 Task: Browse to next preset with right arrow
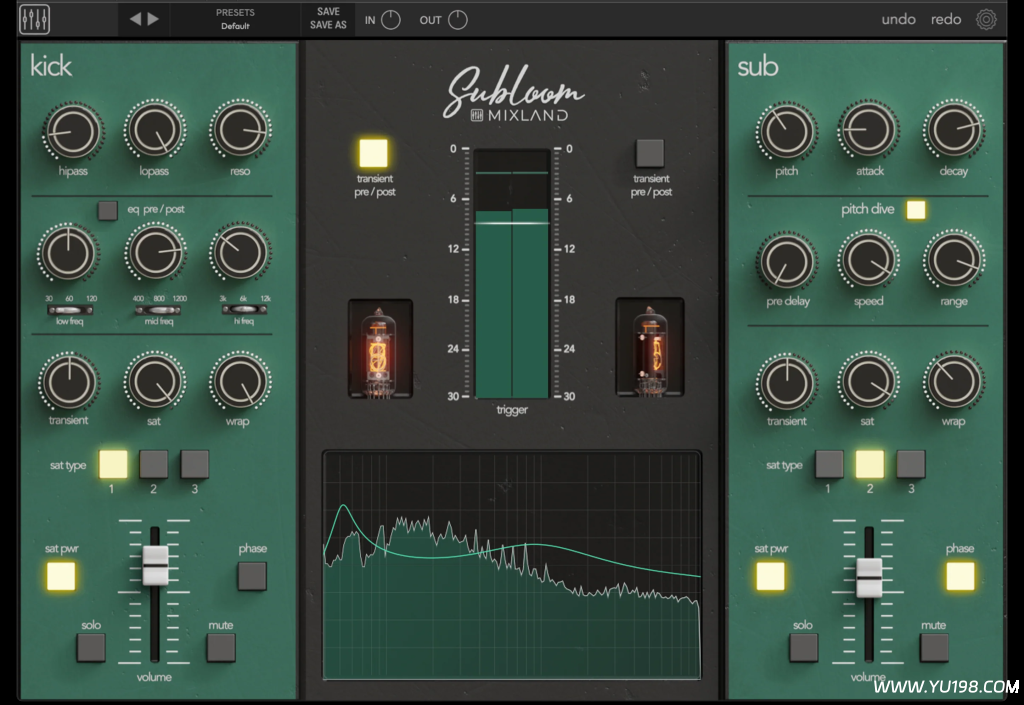click(155, 18)
